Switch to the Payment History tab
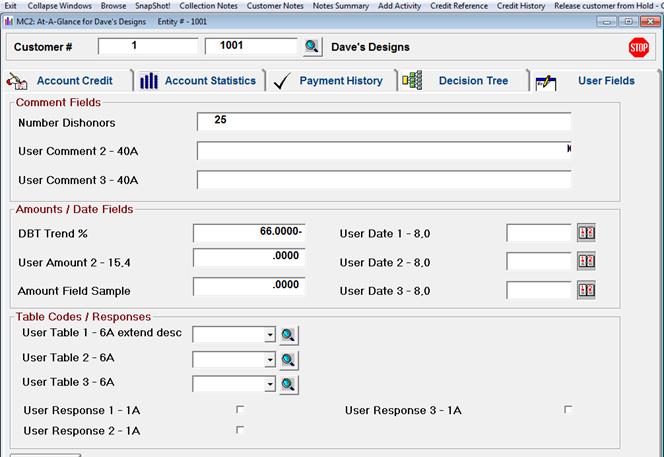The height and width of the screenshot is (457, 664). click(x=340, y=81)
